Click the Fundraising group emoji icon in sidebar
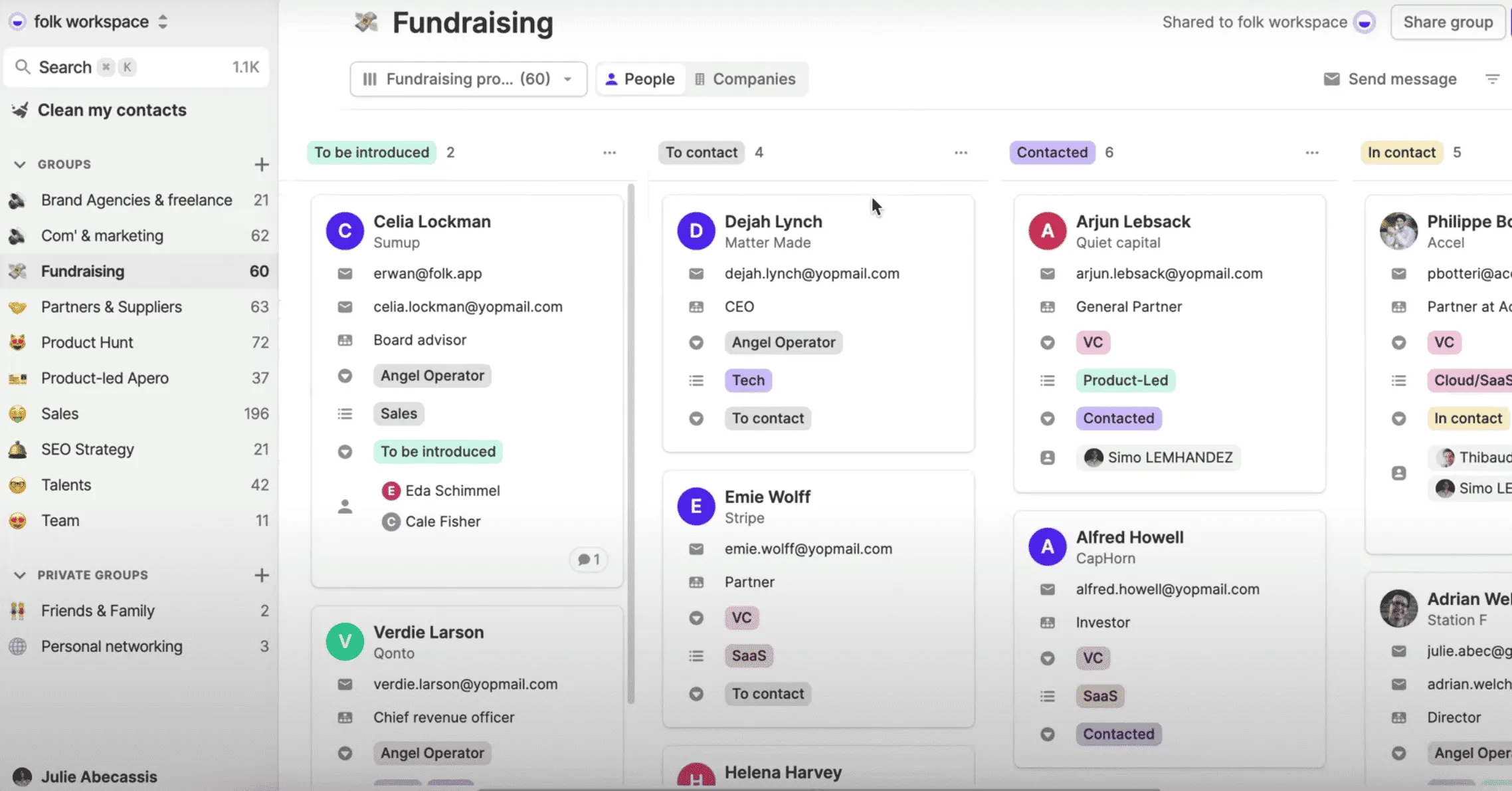 (x=18, y=271)
